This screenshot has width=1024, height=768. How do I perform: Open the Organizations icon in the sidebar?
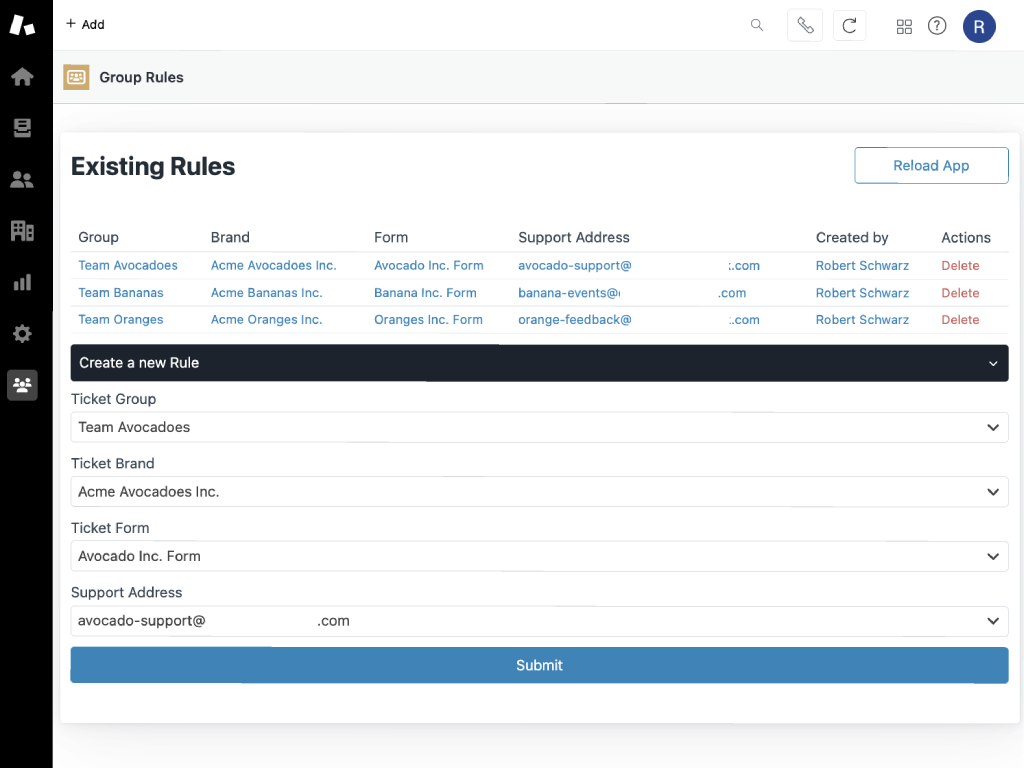21,231
